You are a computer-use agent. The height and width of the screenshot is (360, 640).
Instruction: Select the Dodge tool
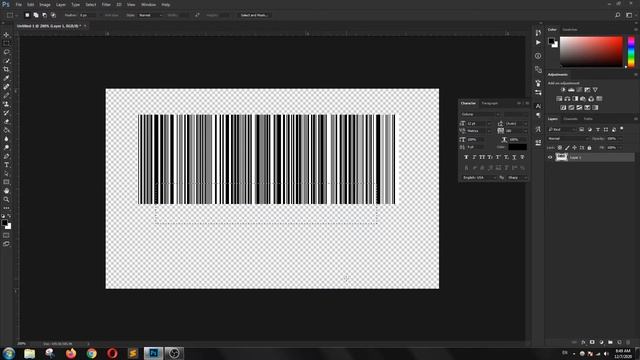click(6, 147)
